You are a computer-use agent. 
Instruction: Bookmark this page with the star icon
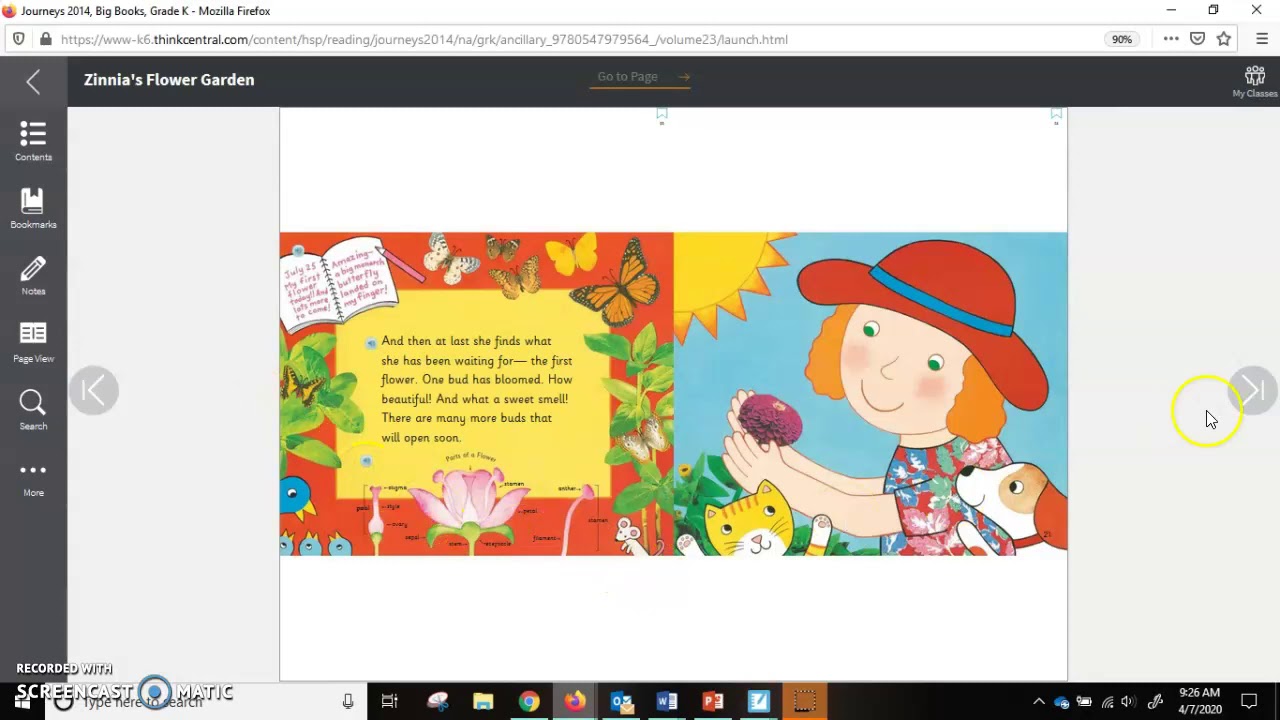click(x=1224, y=39)
